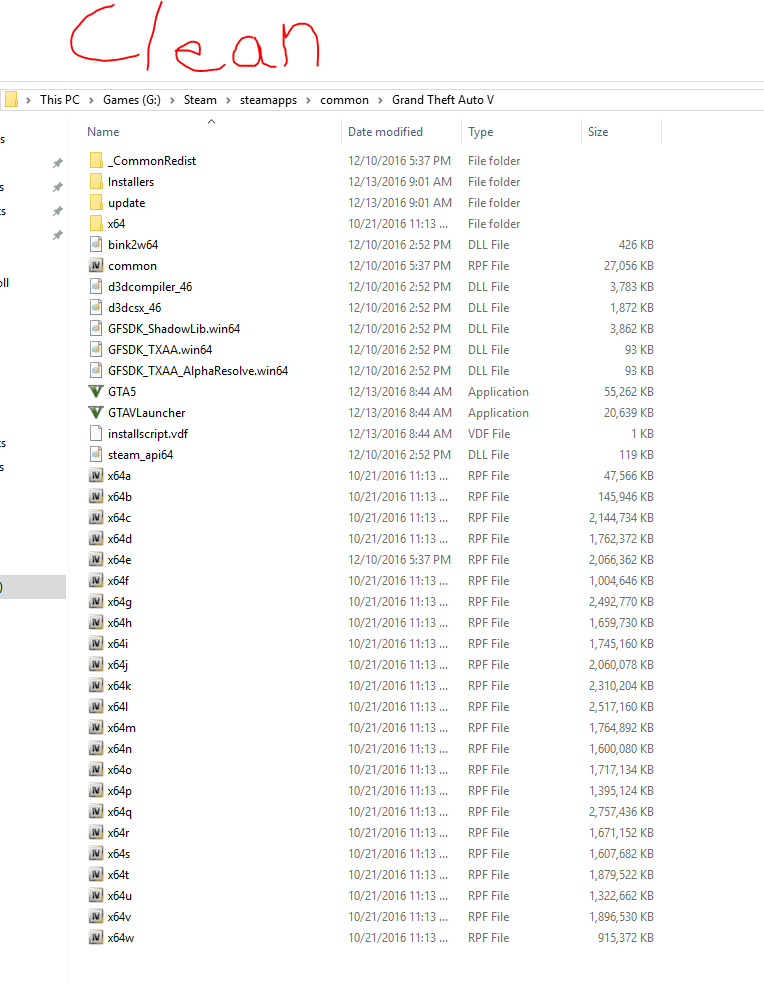The width and height of the screenshot is (764, 985).
Task: Click the 2,757,436 KB size value
Action: pos(621,812)
